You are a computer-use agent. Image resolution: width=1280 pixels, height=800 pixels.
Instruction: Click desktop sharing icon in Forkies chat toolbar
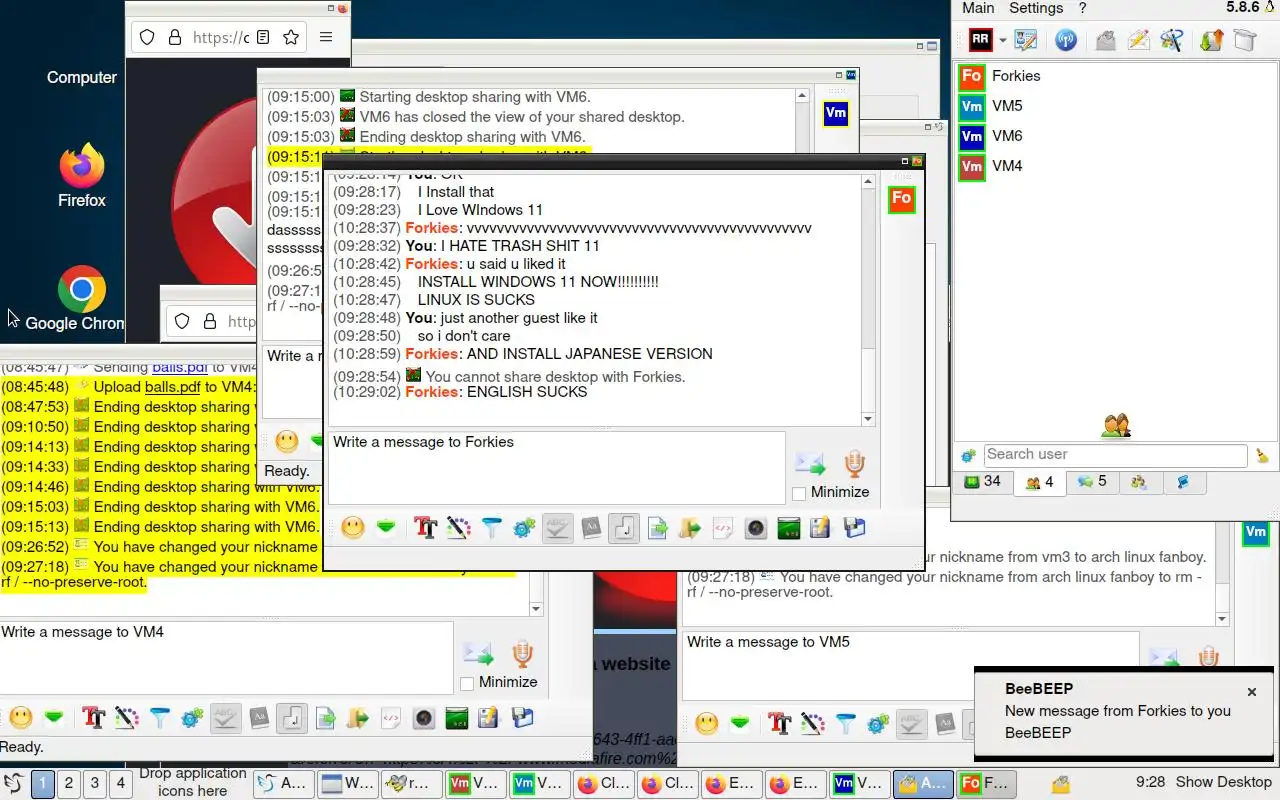[788, 528]
